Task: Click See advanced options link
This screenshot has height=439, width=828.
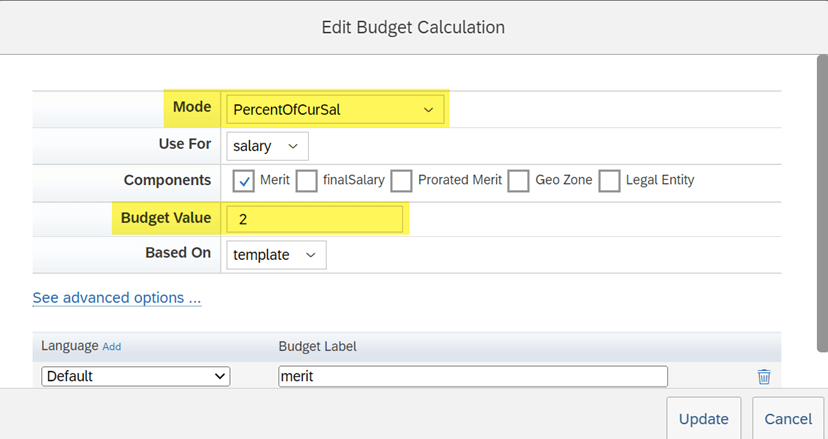Action: pos(117,298)
